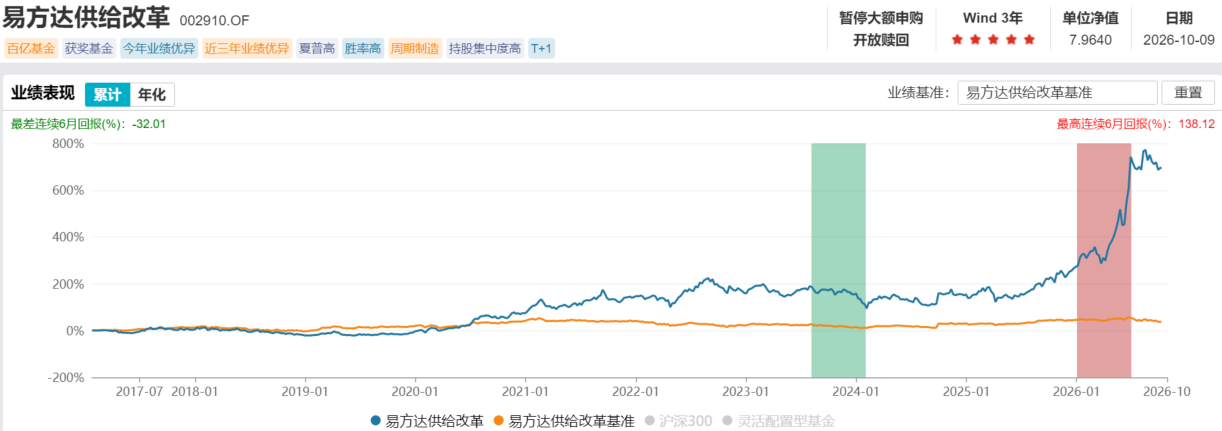Switch to the 年化 annualized view

(152, 95)
